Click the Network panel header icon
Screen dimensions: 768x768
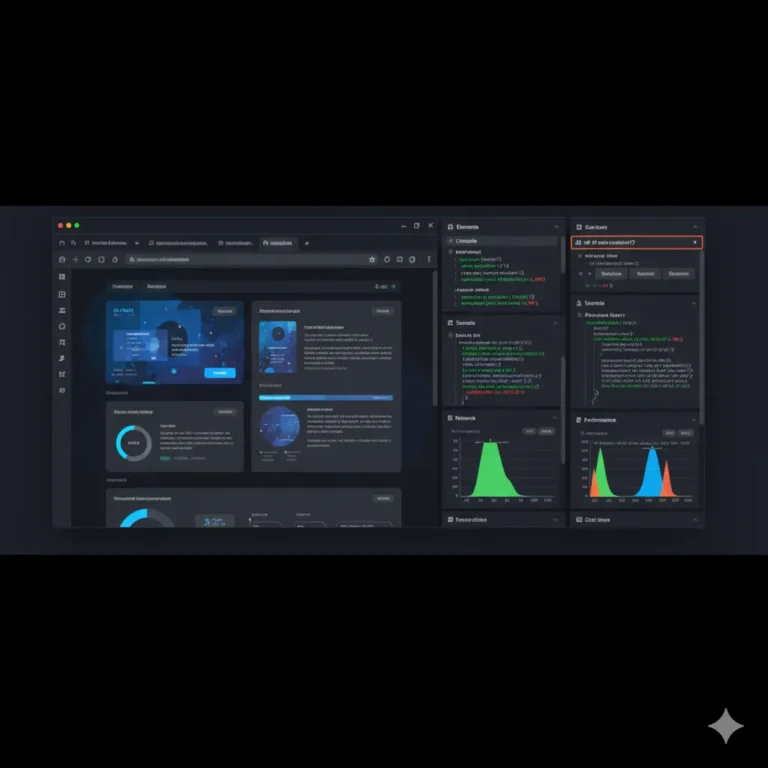(x=450, y=418)
